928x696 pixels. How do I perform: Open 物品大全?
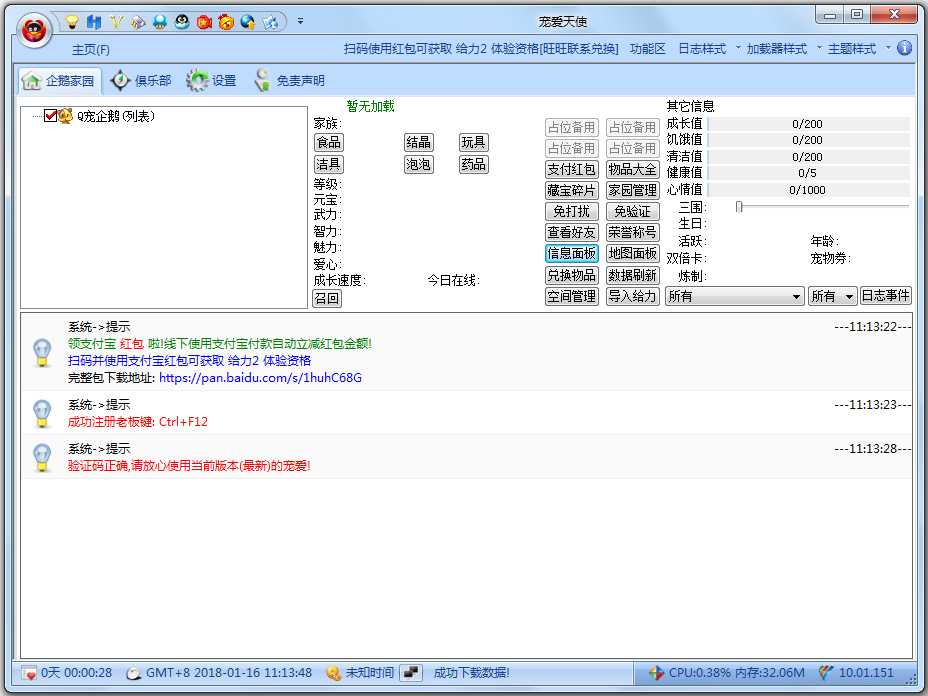[633, 169]
